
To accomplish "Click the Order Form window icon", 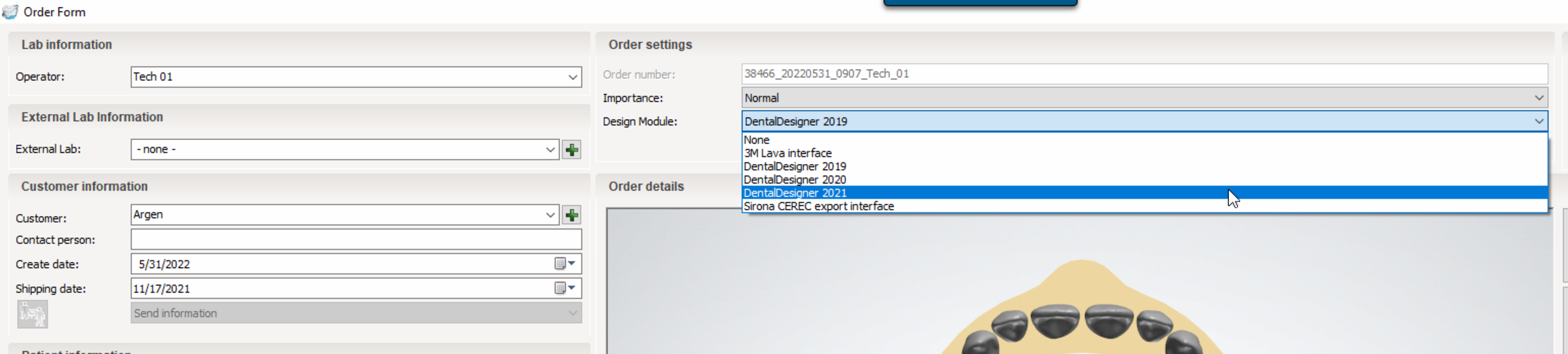I will click(10, 12).
